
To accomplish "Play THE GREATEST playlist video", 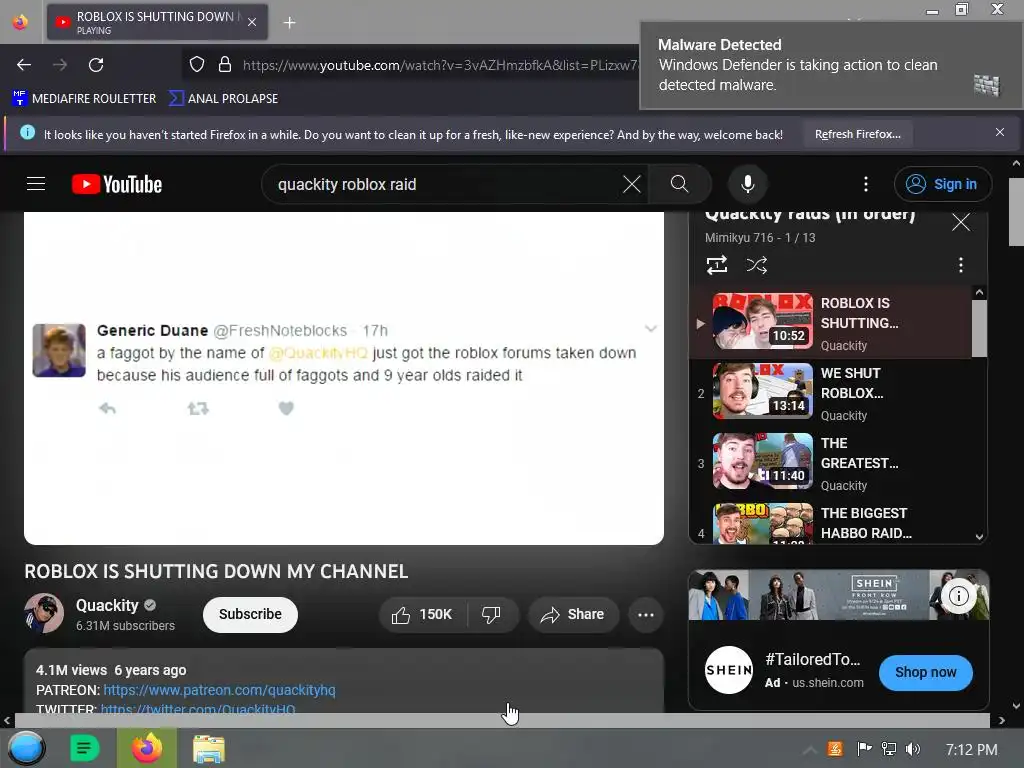I will point(831,462).
